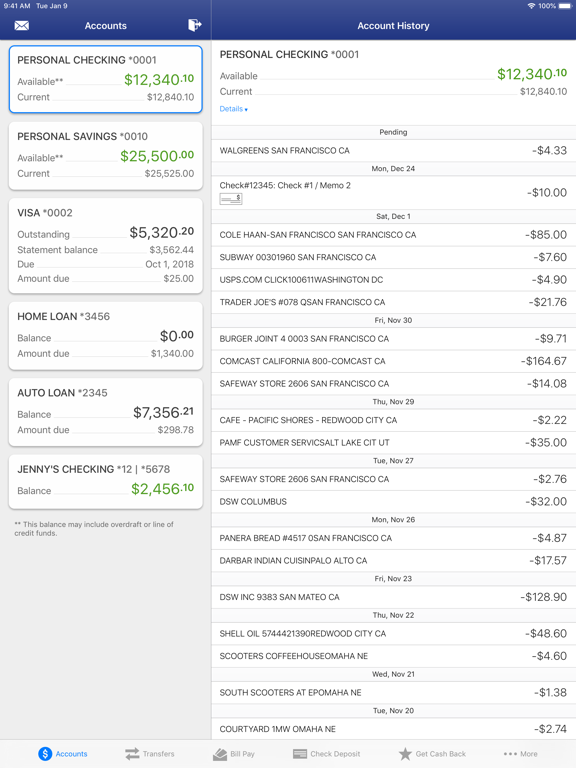This screenshot has height=768, width=576.
Task: Tap the Transfers arrows icon
Action: tap(132, 754)
